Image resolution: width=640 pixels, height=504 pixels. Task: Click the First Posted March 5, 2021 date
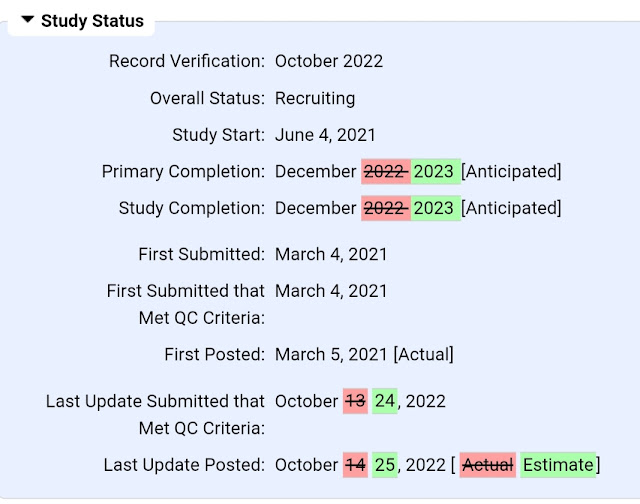pos(331,354)
